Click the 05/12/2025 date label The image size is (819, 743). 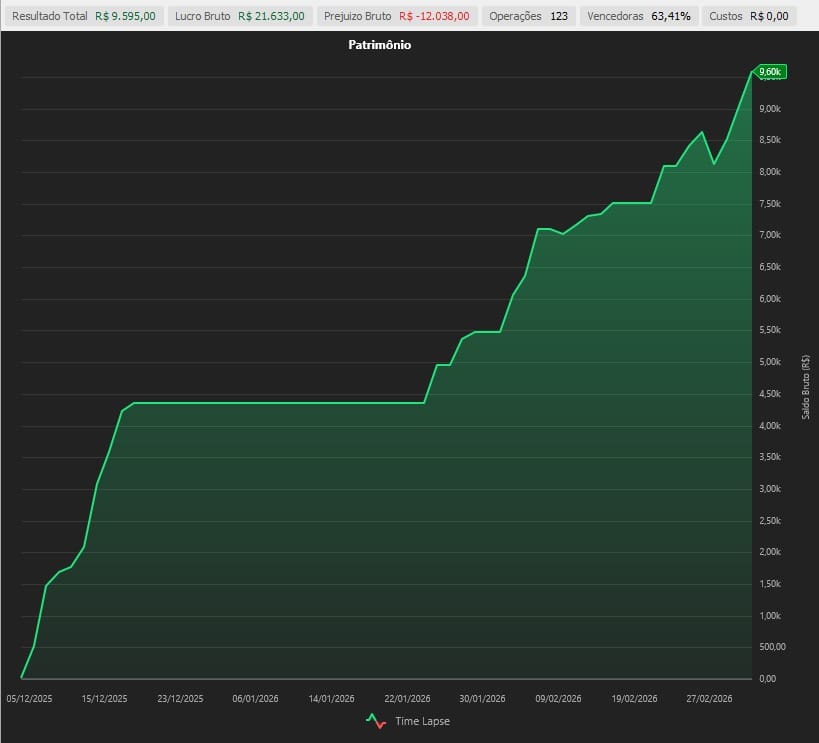[x=30, y=699]
